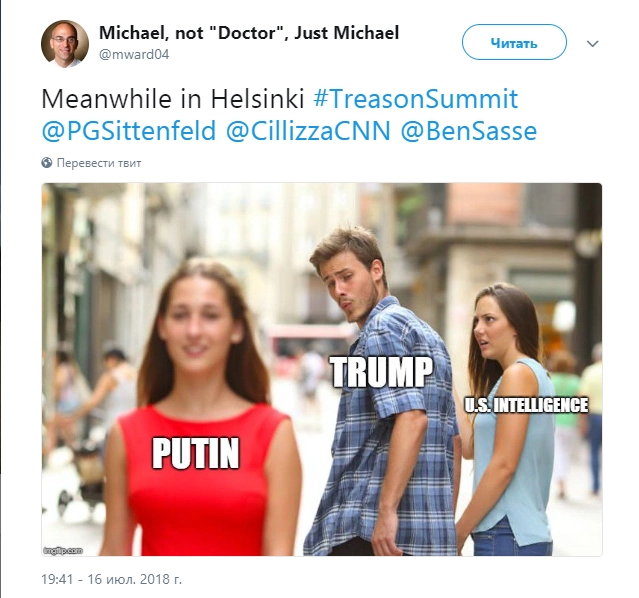Screen dimensions: 639x598
Task: Open the tweet timestamp 19:41 - 16 июл. 2018
Action: 112,579
